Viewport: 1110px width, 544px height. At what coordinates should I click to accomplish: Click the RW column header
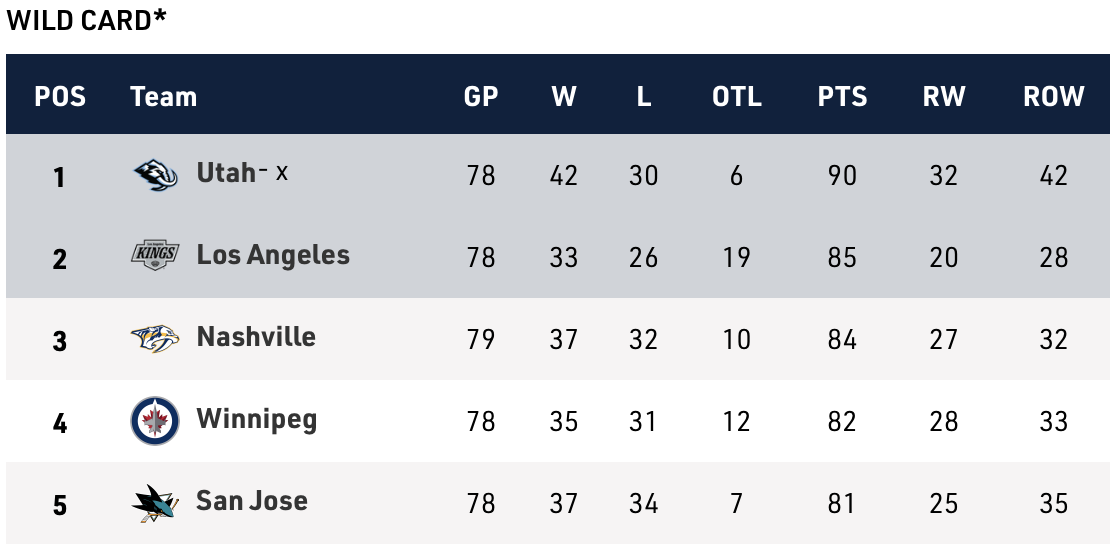(944, 96)
